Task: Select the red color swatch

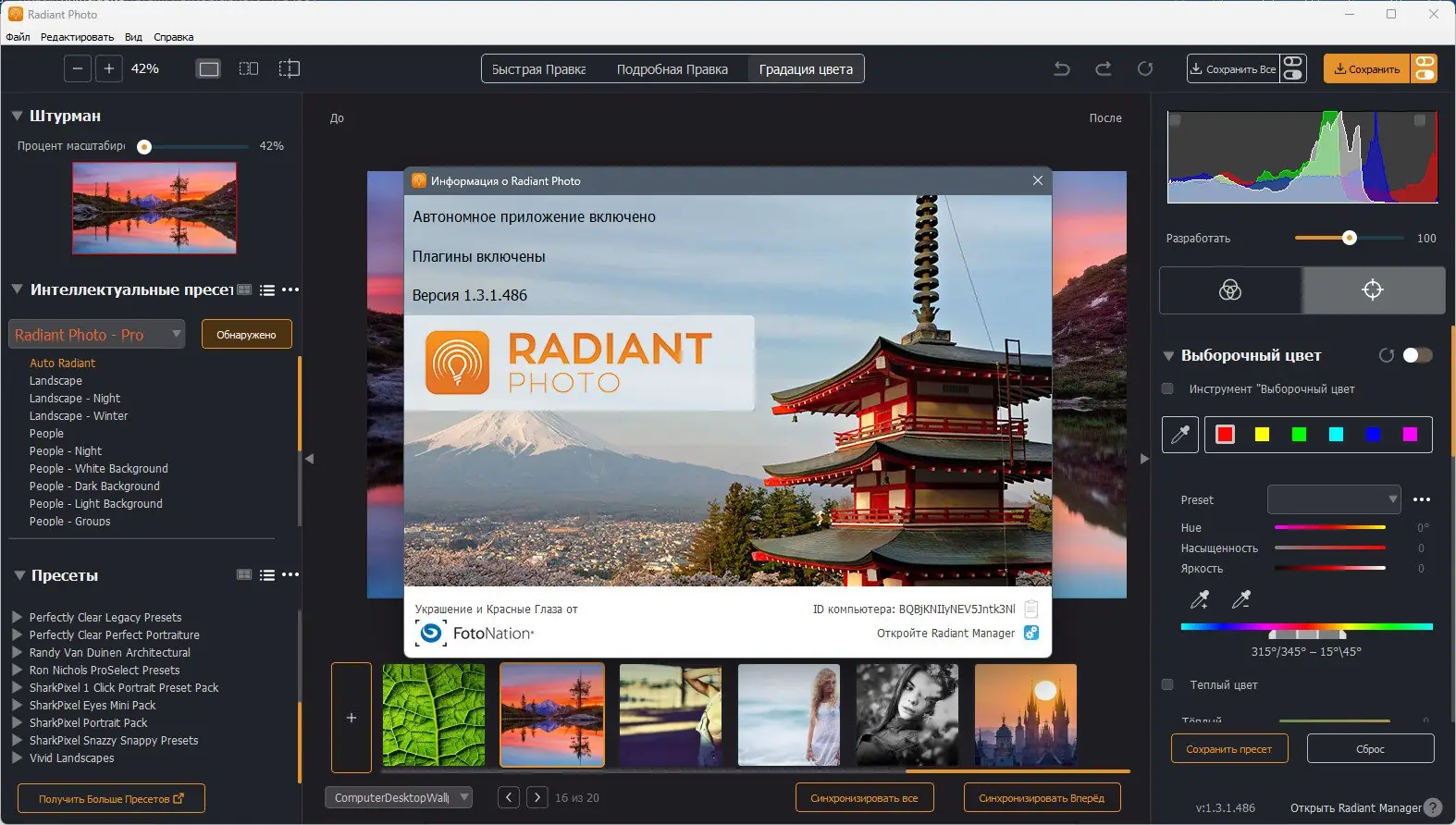Action: coord(1225,435)
